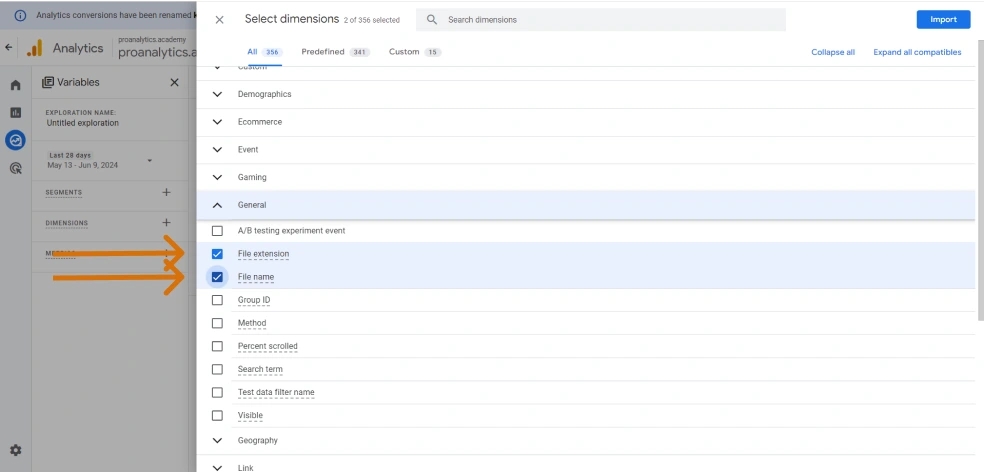The image size is (984, 472).
Task: Click the Google Analytics logo
Action: point(35,48)
